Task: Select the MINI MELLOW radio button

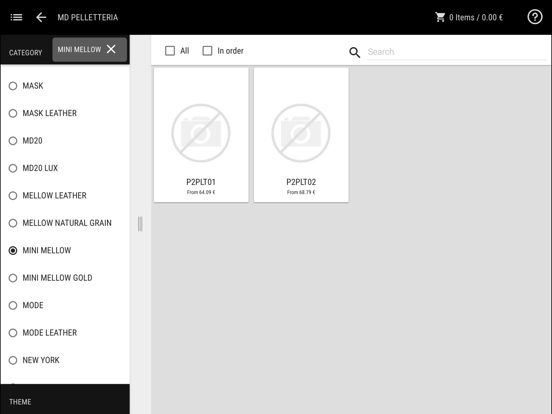Action: tap(13, 251)
